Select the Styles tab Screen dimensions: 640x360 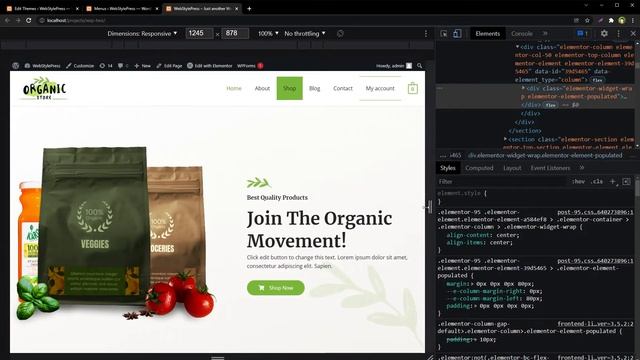pyautogui.click(x=448, y=168)
